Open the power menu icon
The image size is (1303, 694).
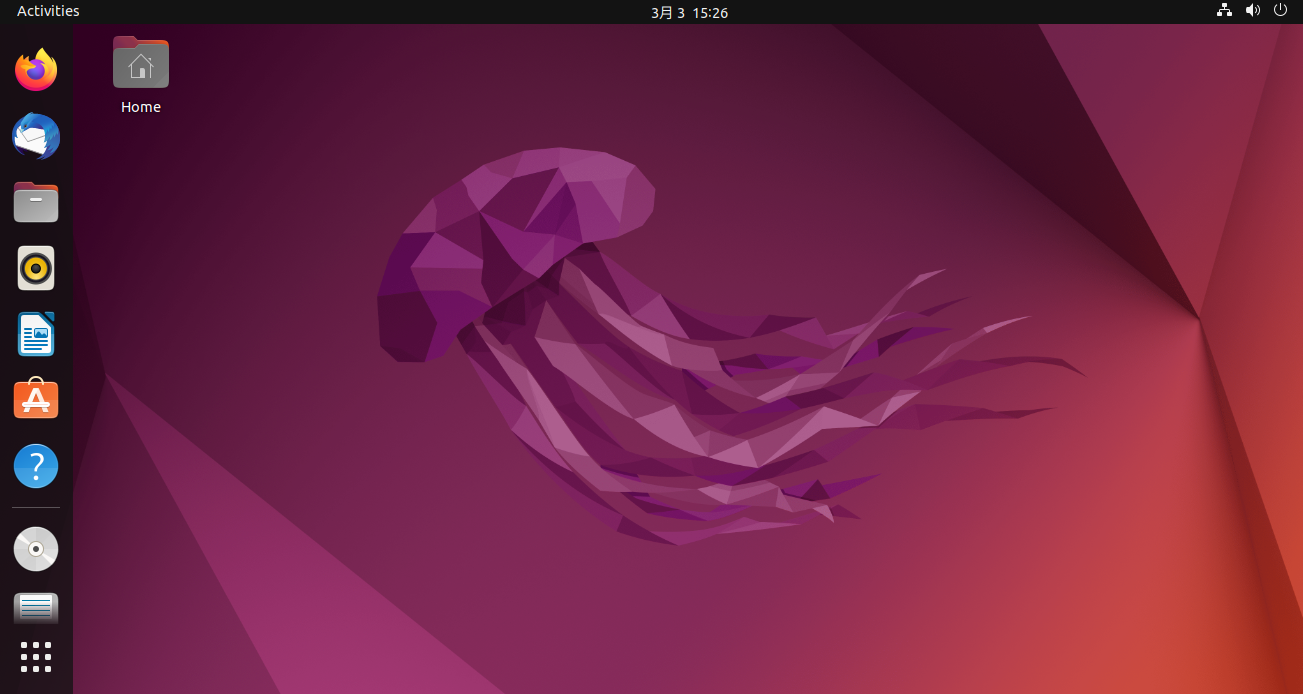pos(1280,11)
